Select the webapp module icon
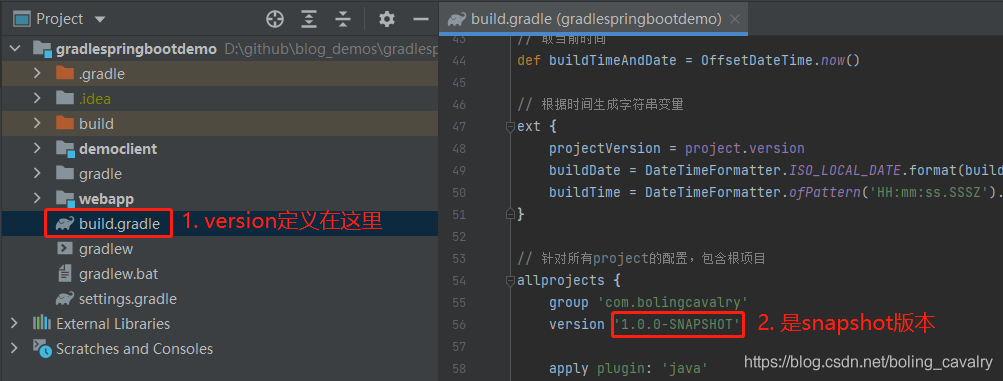This screenshot has width=1003, height=381. (65, 198)
